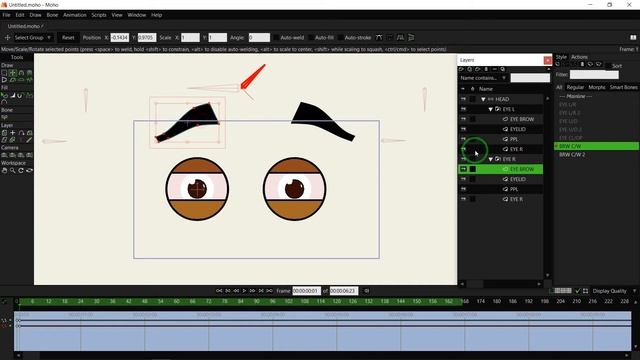Select the Mainline entry in Actions

576,96
